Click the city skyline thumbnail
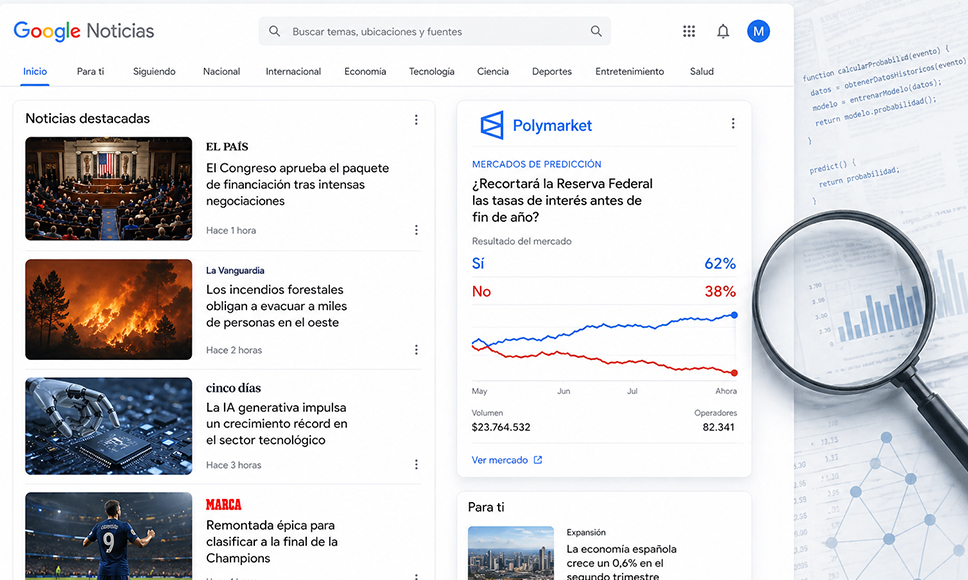 [511, 553]
